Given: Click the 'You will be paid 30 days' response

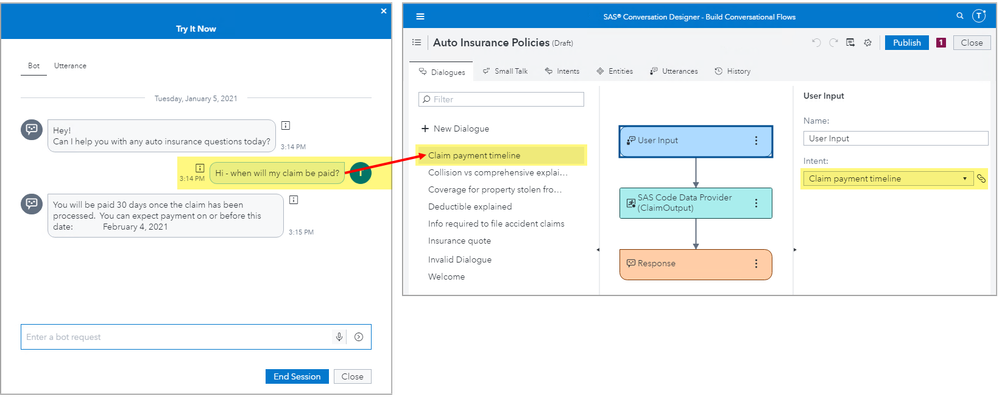Looking at the screenshot, I should pyautogui.click(x=166, y=215).
